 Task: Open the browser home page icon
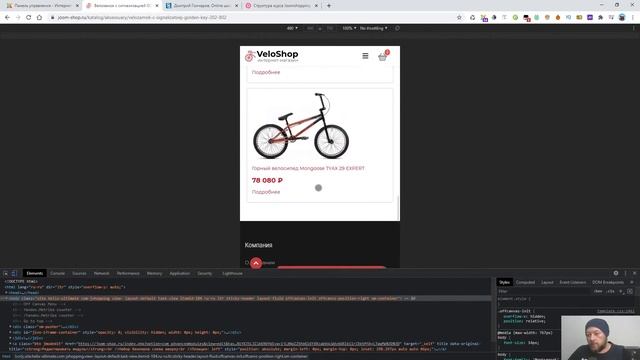40,18
